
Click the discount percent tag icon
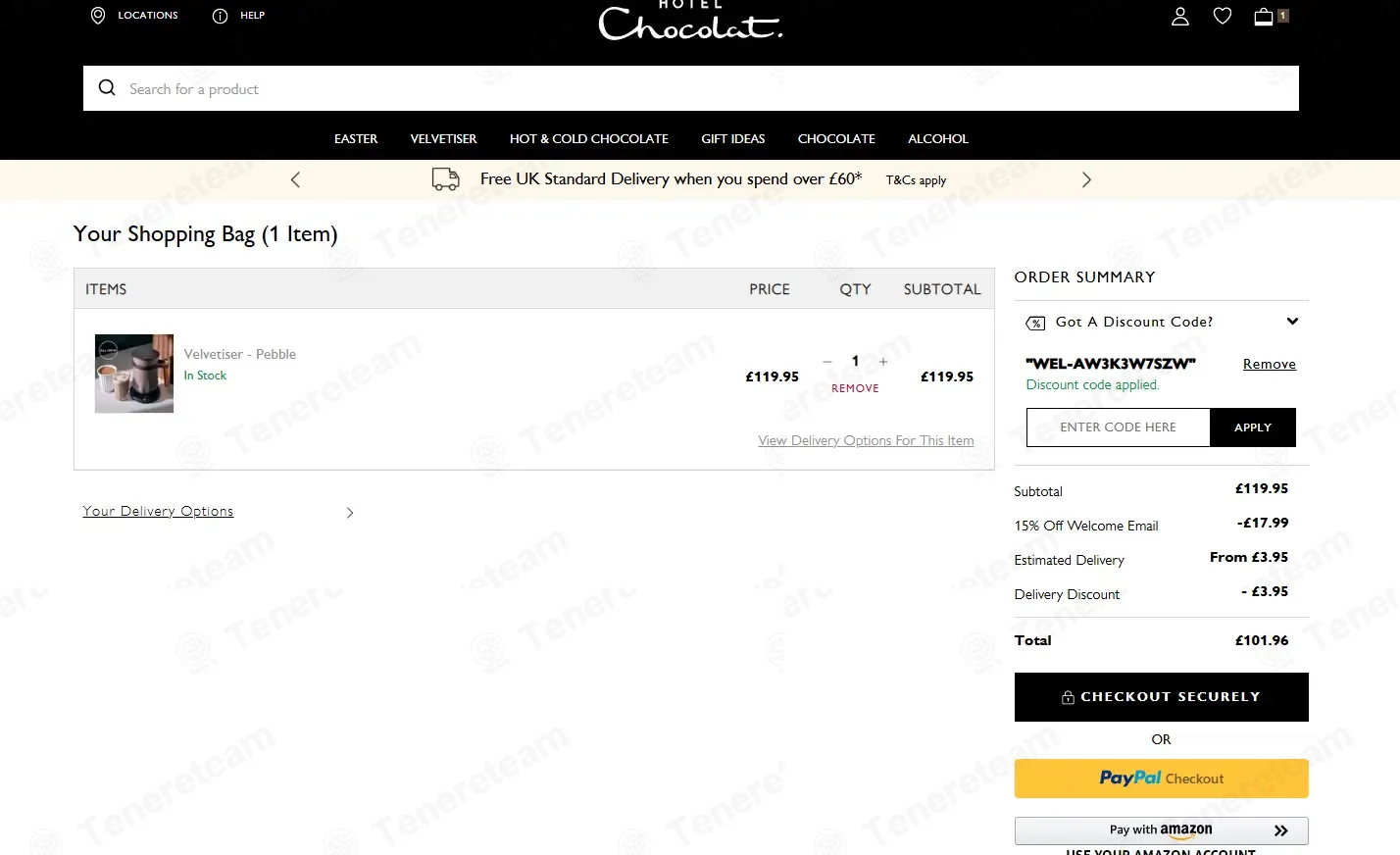1035,323
